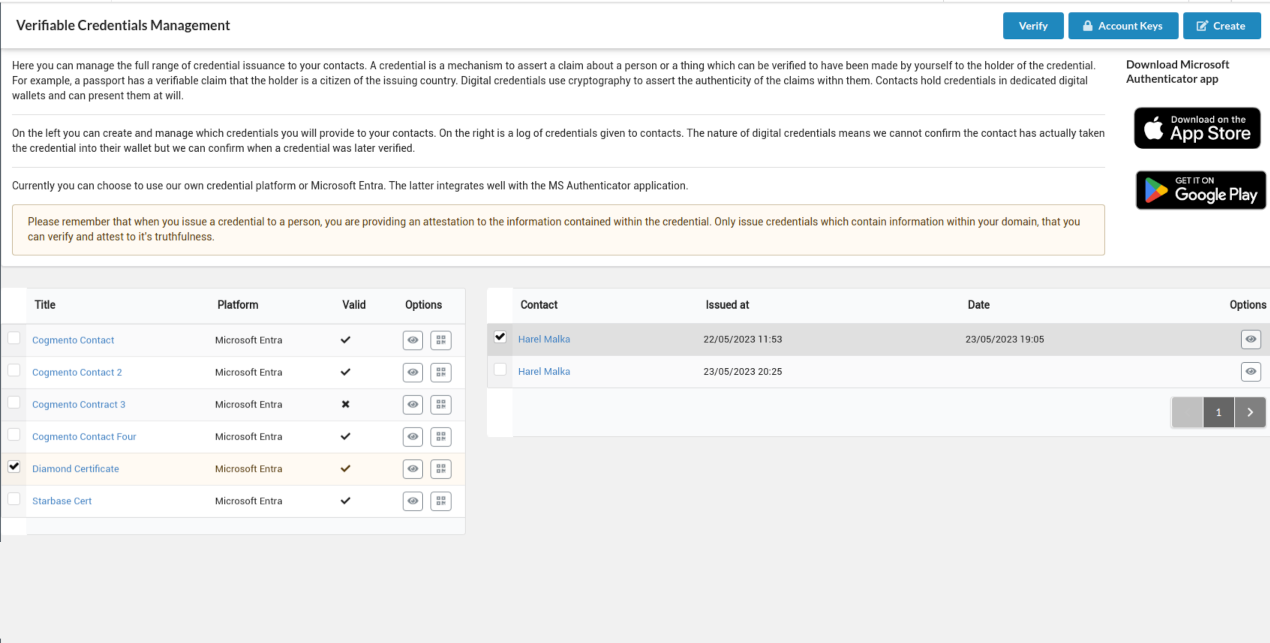Click the eye icon for Starbase Cert
The width and height of the screenshot is (1270, 643).
[x=412, y=501]
